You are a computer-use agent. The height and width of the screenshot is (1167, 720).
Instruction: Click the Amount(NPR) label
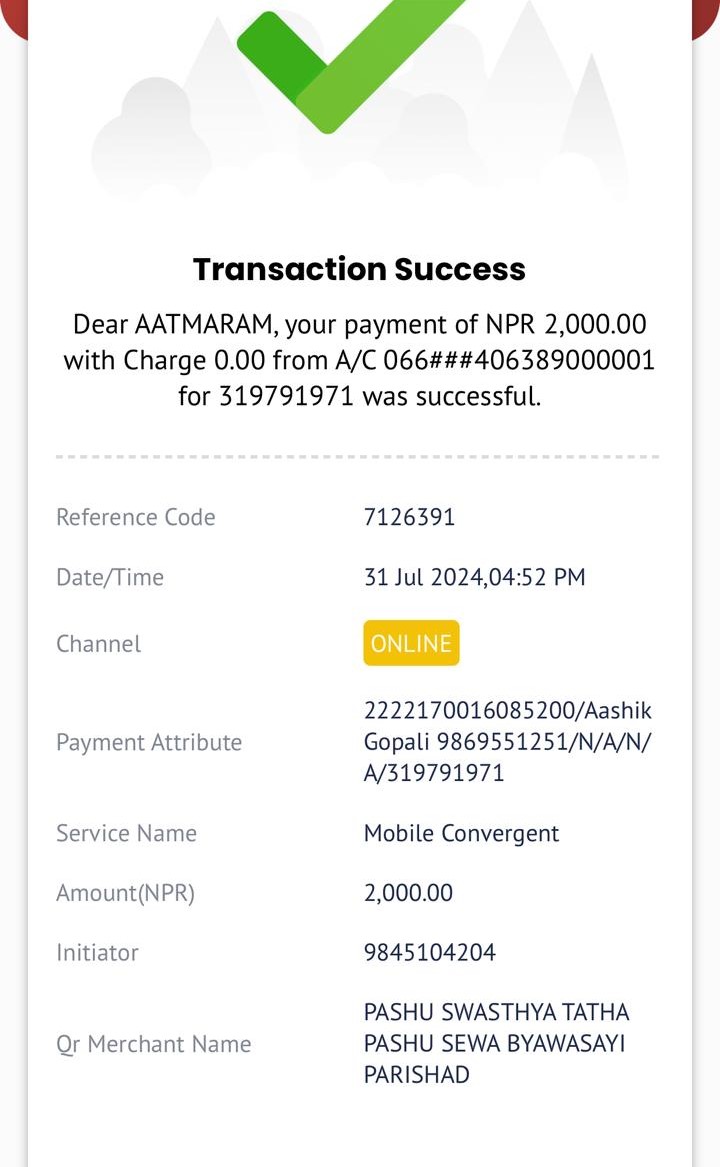click(x=125, y=893)
